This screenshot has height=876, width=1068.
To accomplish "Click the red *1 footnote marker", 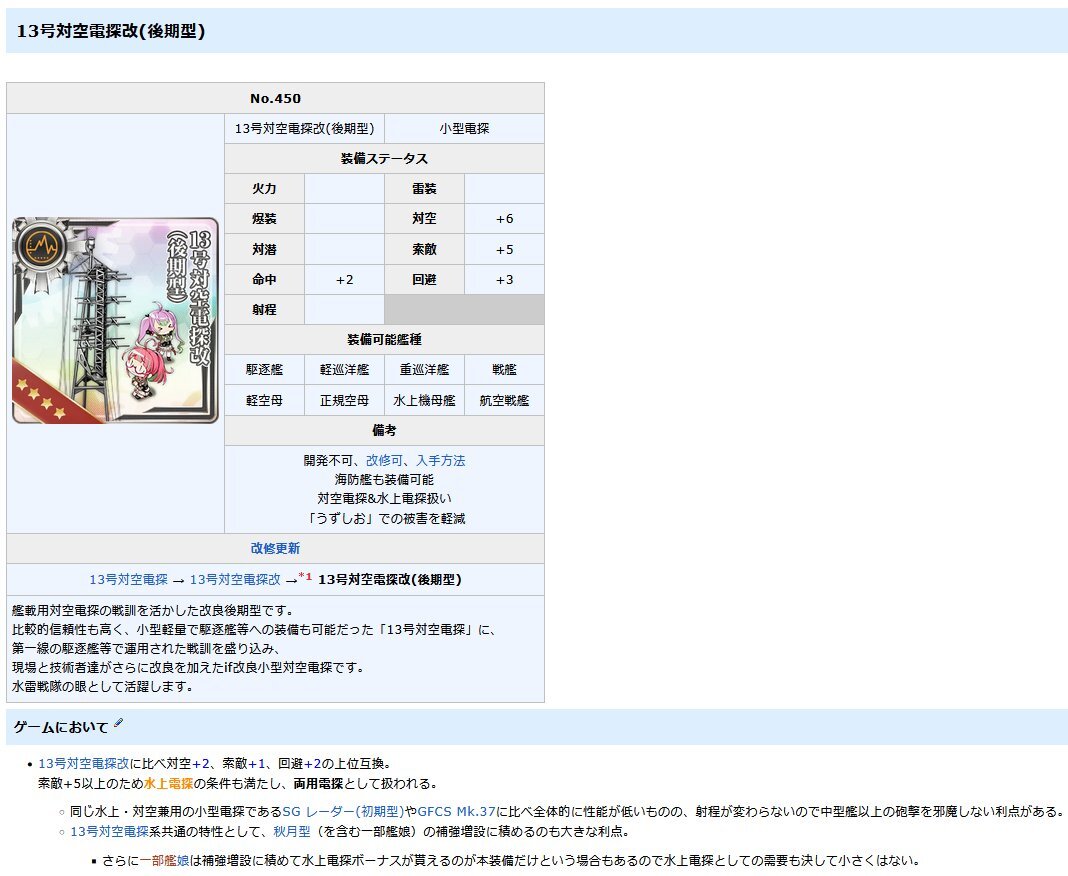I will [x=305, y=576].
